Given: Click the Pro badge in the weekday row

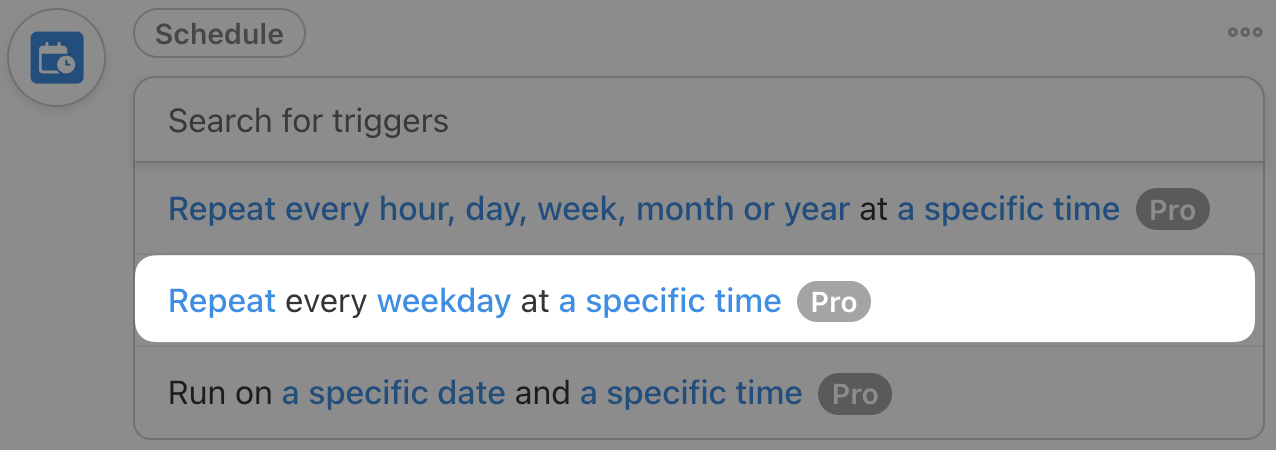Looking at the screenshot, I should tap(833, 302).
